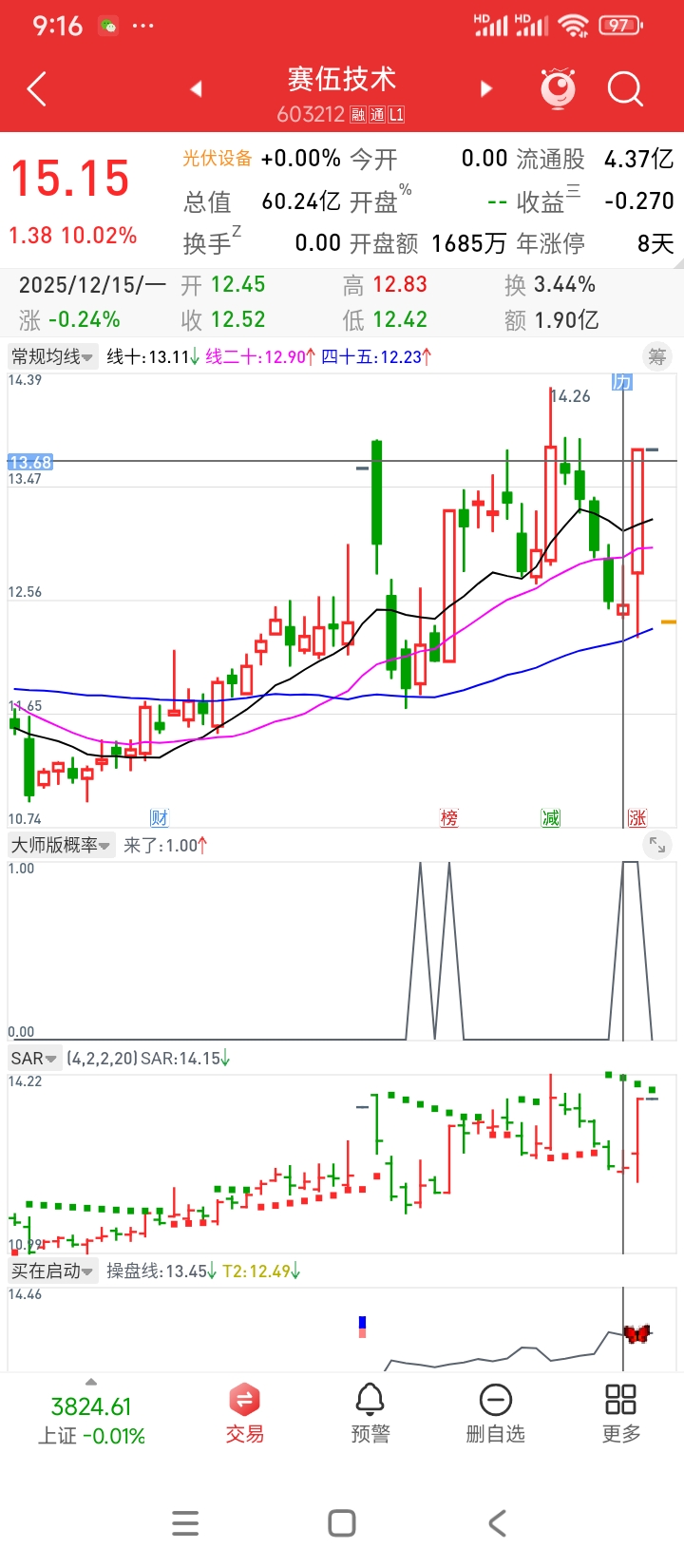The image size is (684, 1568).
Task: Open 买在启动 indicator dropdown
Action: (52, 1271)
